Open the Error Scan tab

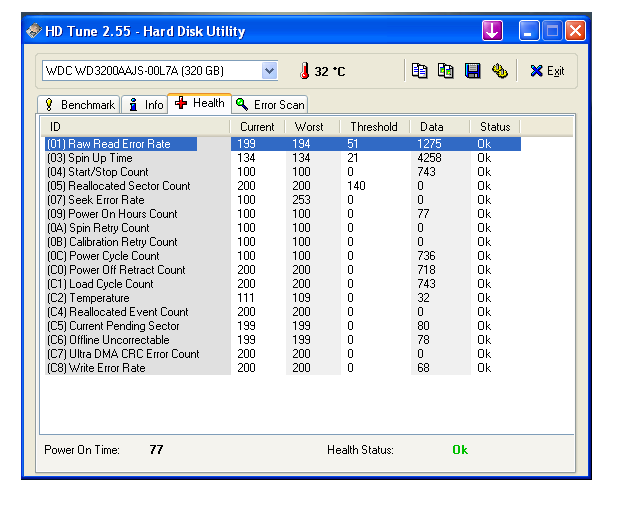tap(270, 105)
